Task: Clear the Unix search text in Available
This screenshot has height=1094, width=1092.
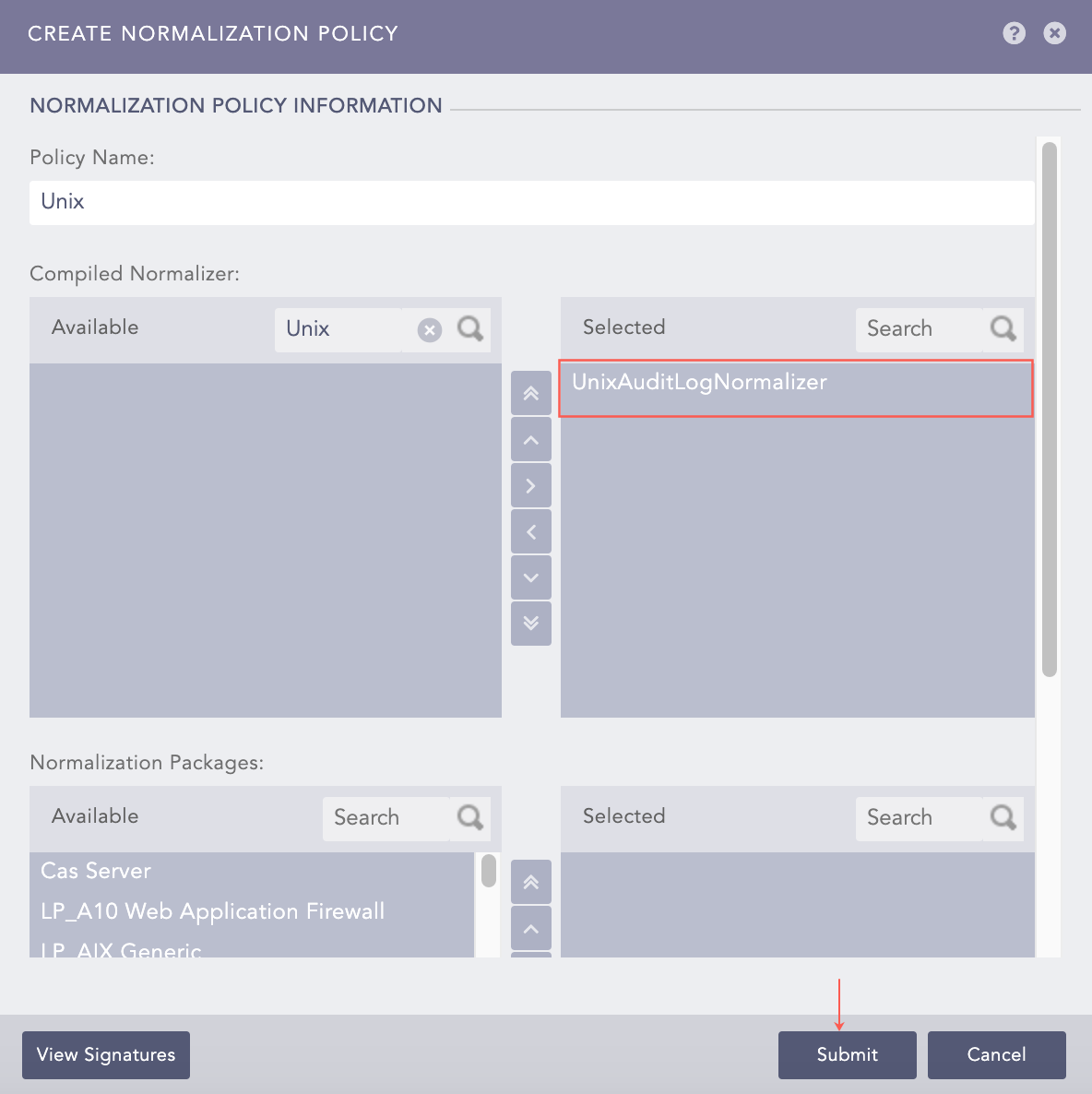Action: click(430, 330)
